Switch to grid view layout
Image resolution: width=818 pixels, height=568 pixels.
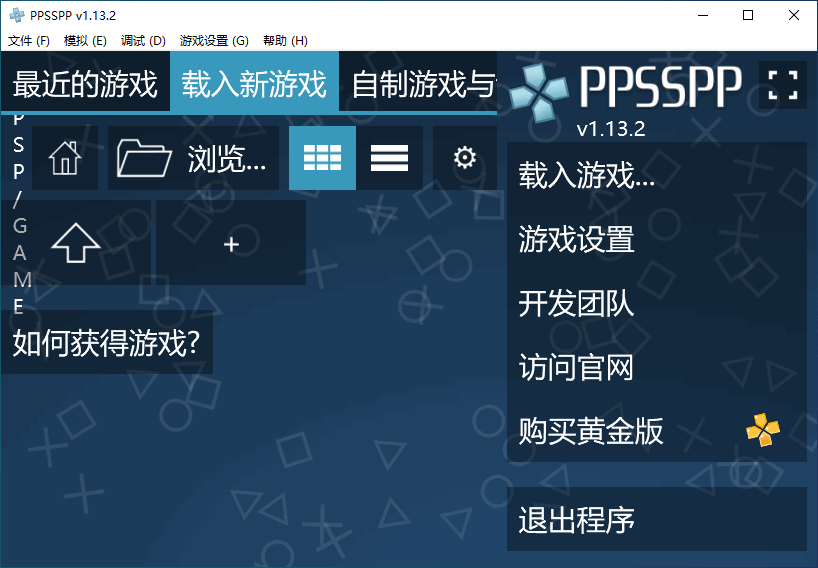click(x=322, y=158)
